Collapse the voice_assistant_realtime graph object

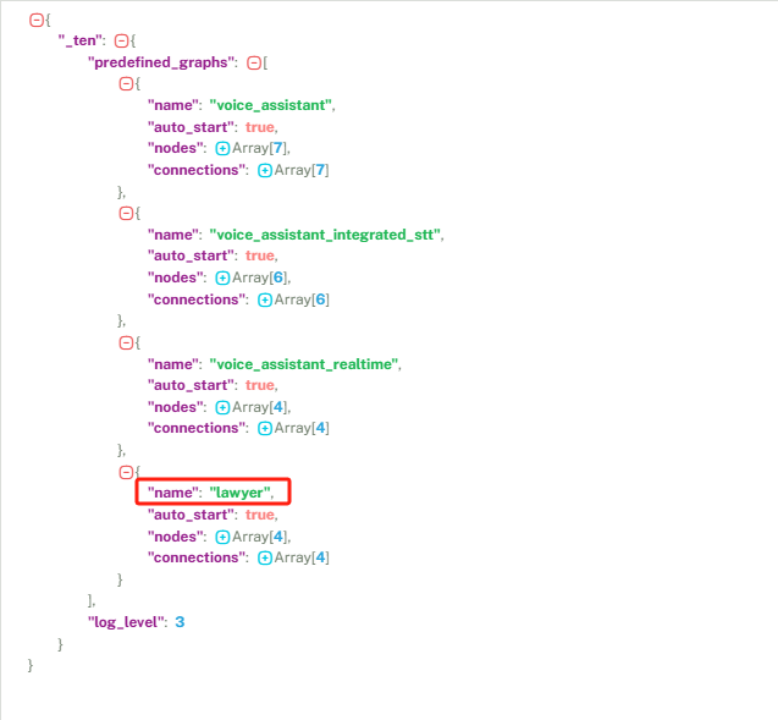pyautogui.click(x=126, y=343)
